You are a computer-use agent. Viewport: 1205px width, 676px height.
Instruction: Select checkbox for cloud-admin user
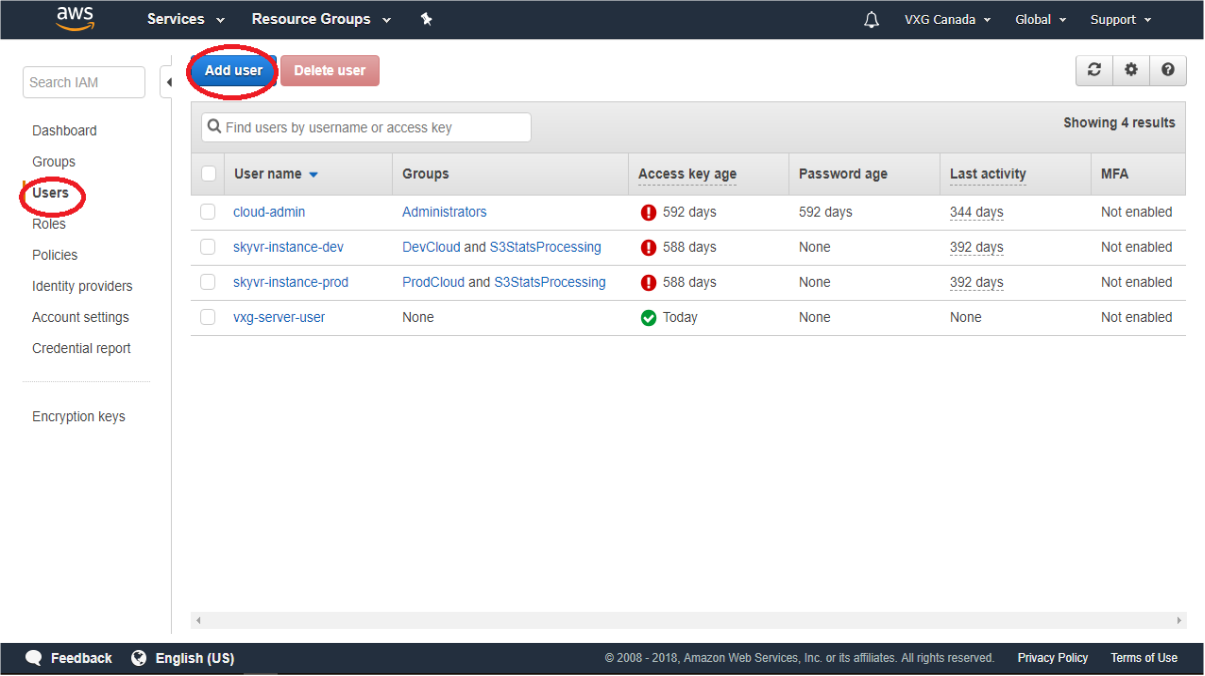[x=208, y=212]
